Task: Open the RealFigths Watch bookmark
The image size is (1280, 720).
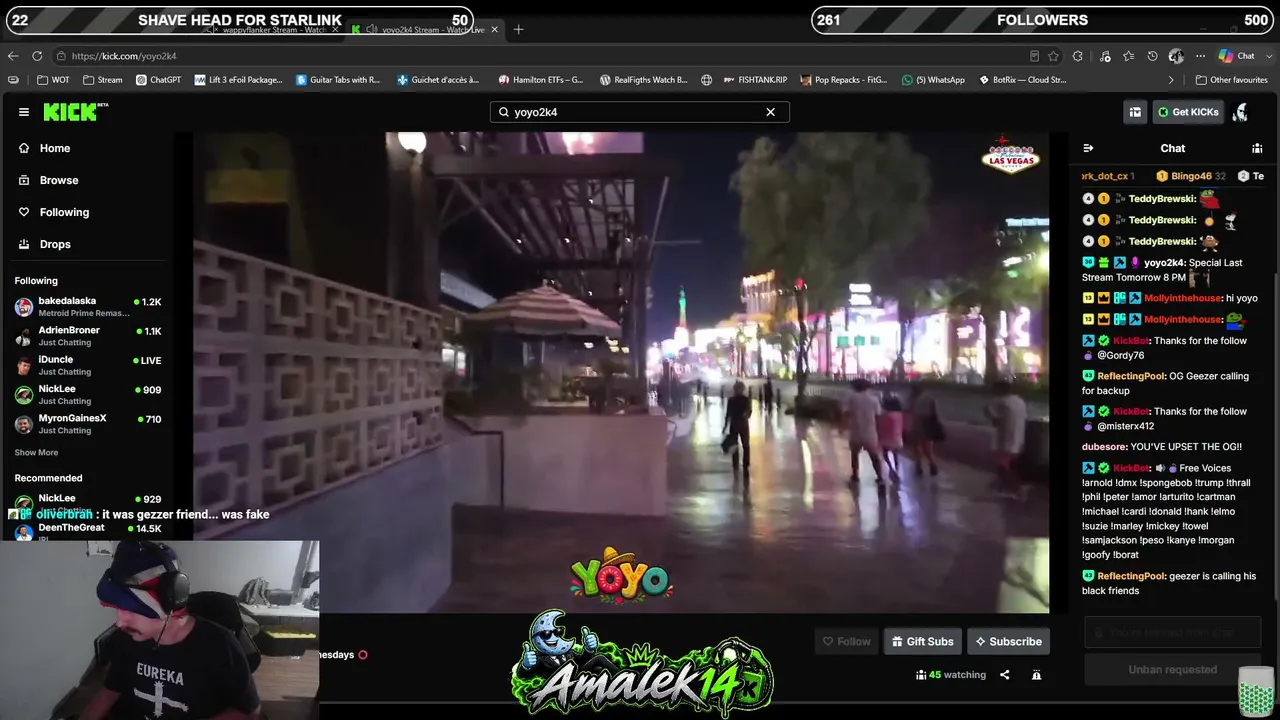Action: click(643, 80)
